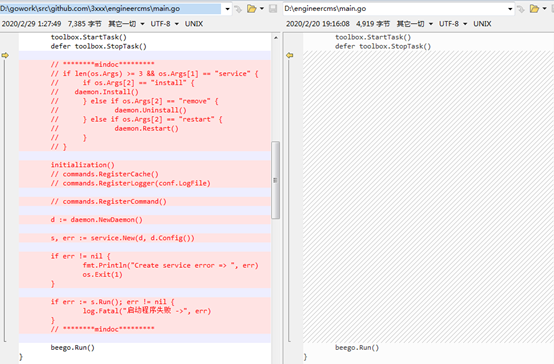Click the right file path D:\engineercms\main.go field
The image size is (554, 364).
pos(395,8)
